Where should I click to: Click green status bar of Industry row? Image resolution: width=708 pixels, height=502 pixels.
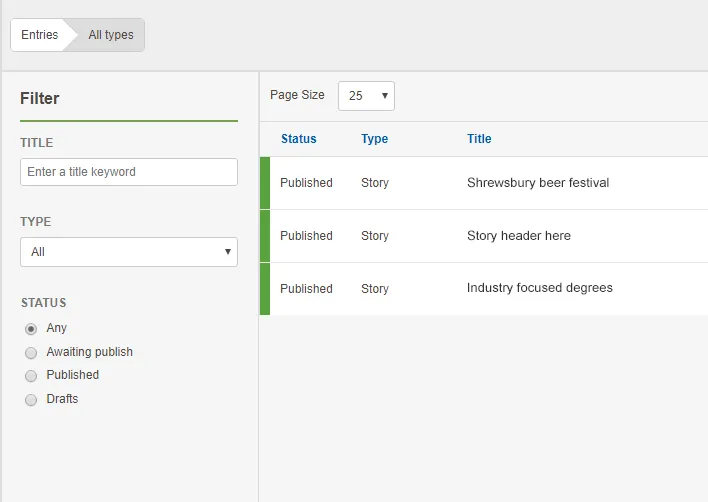265,289
